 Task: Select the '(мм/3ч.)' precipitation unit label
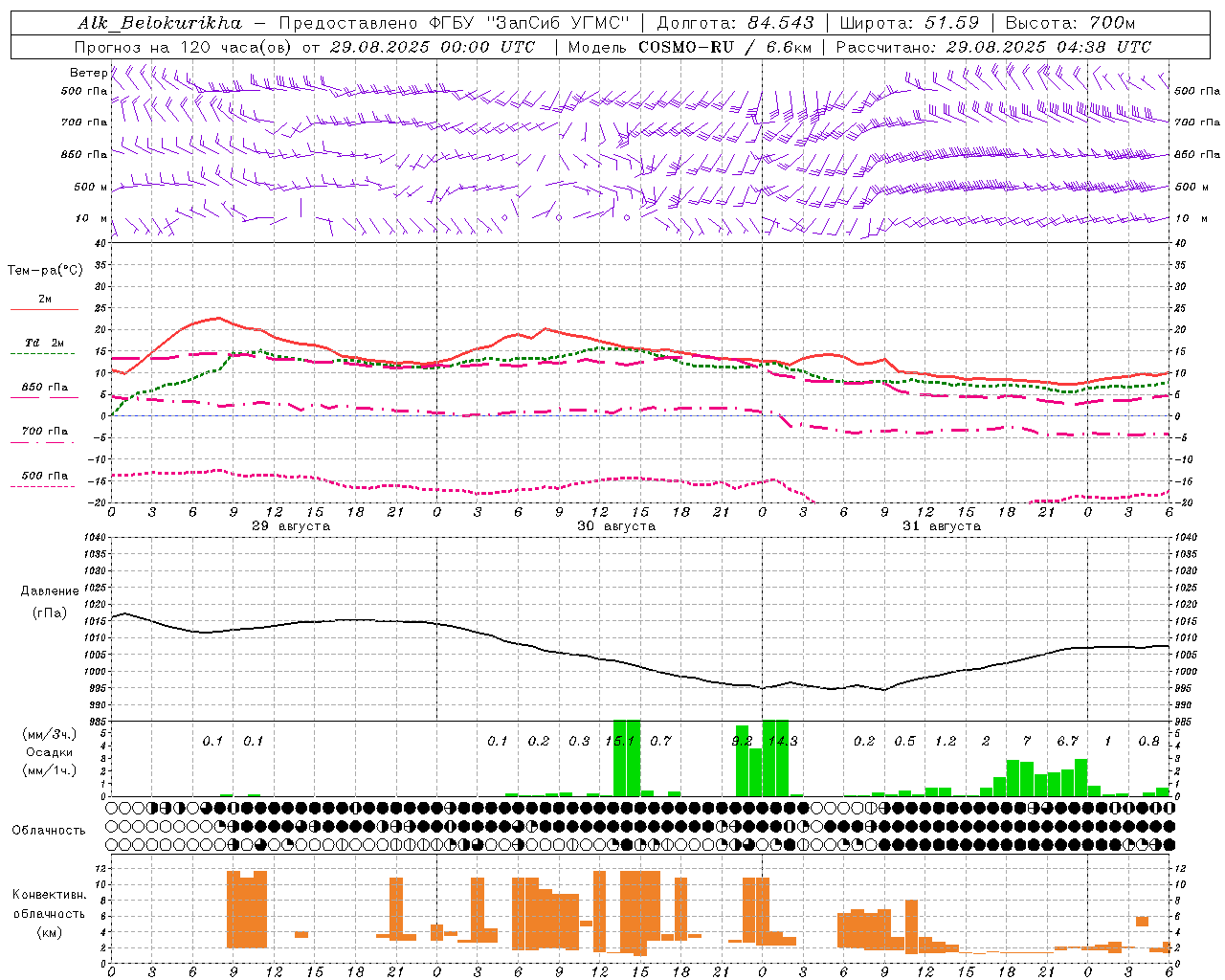(x=50, y=734)
